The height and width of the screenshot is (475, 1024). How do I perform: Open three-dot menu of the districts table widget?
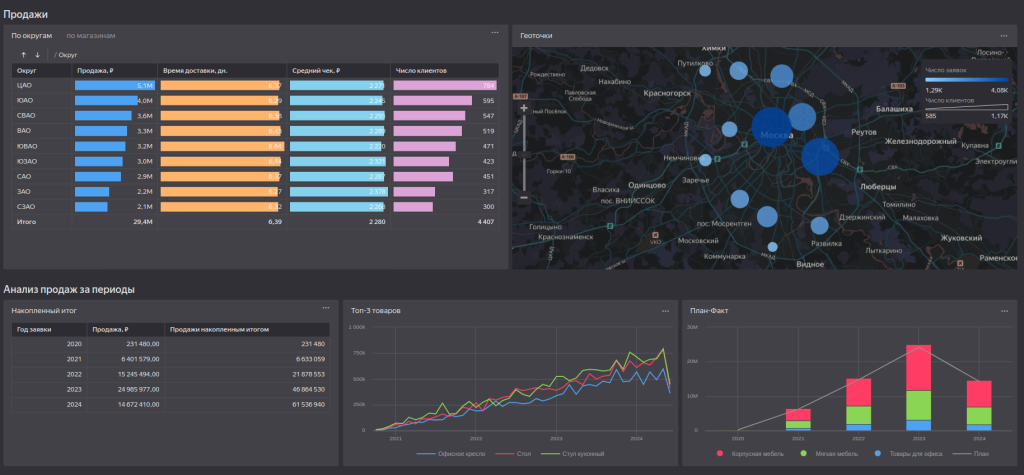494,34
